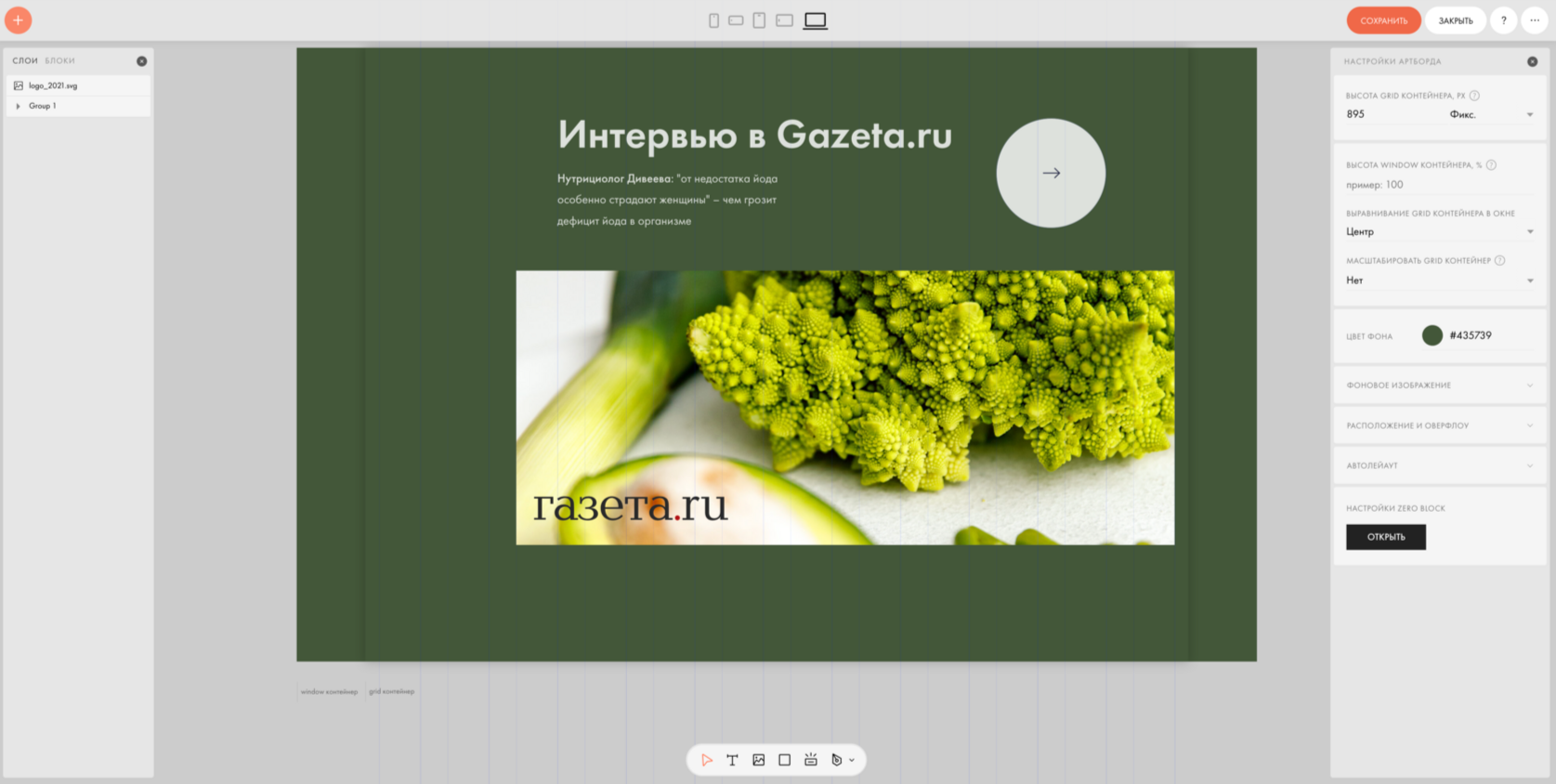
Task: Switch to mobile portrait screen preview
Action: pyautogui.click(x=713, y=20)
